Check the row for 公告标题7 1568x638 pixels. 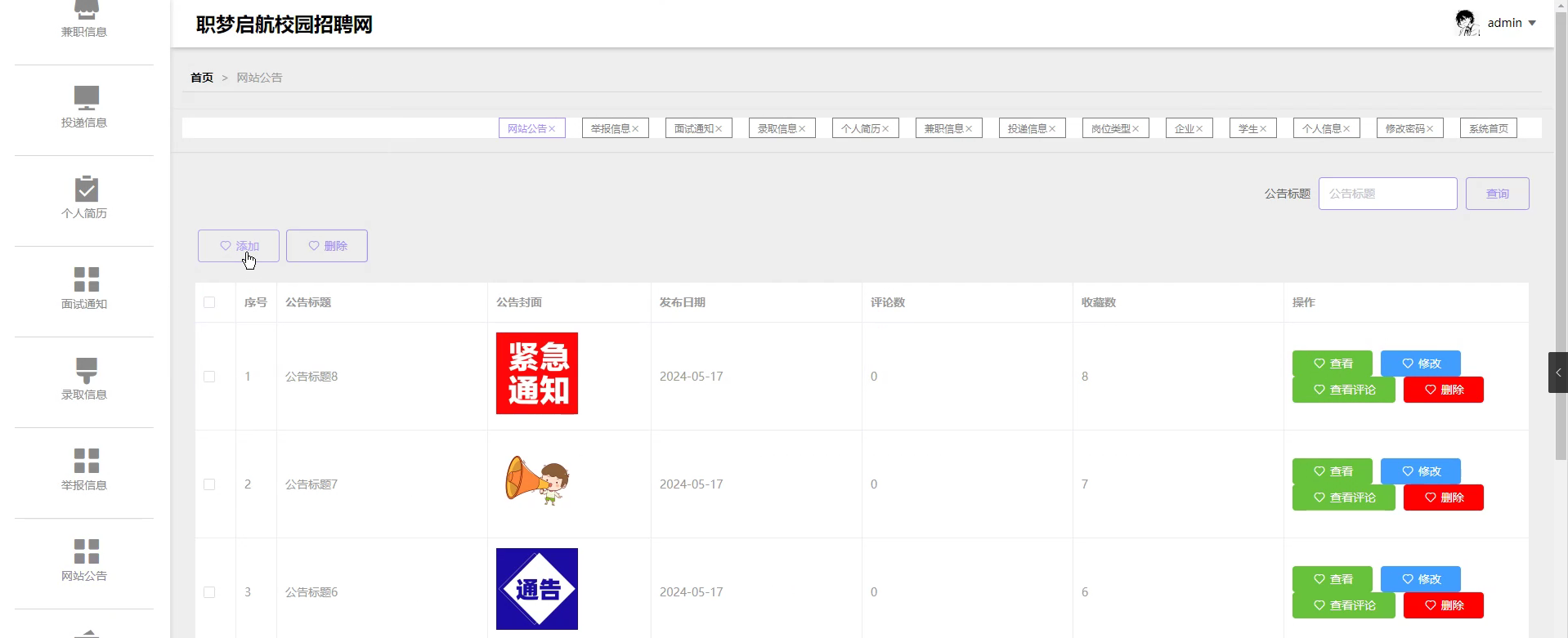tap(209, 484)
